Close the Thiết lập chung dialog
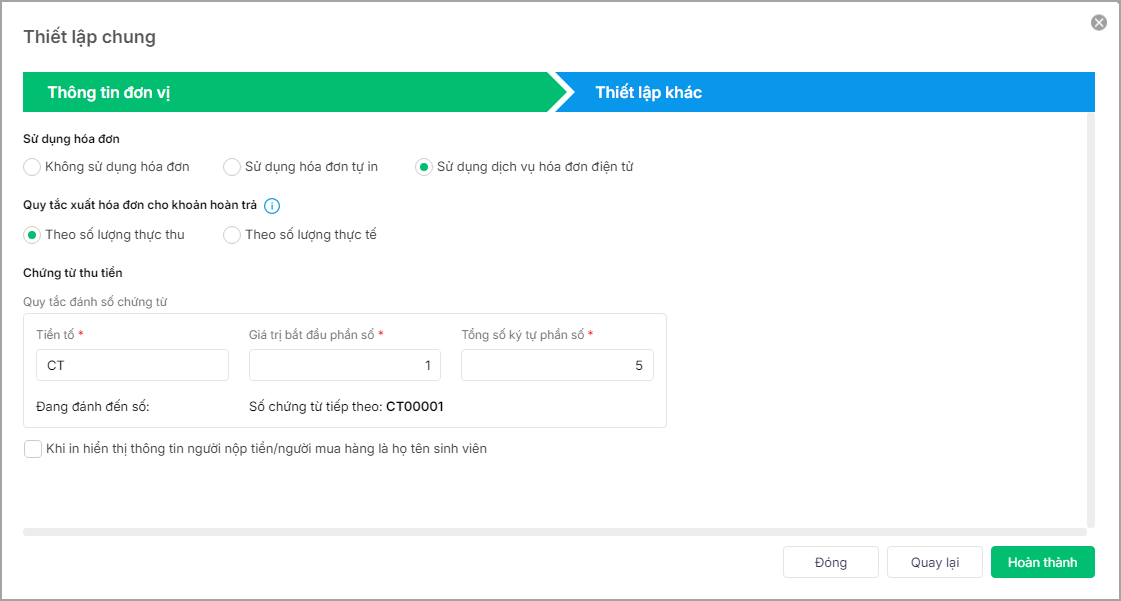Image resolution: width=1121 pixels, height=601 pixels. [x=1098, y=22]
